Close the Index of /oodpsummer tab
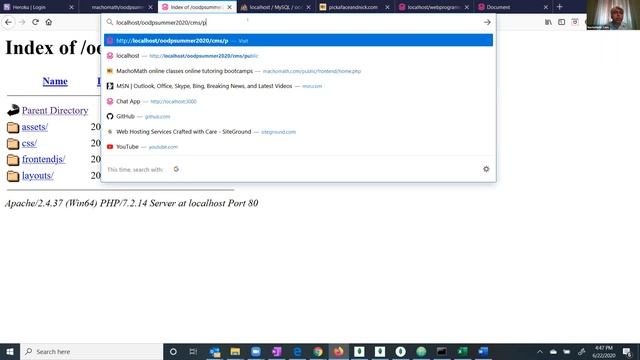This screenshot has height=360, width=640. [x=229, y=7]
